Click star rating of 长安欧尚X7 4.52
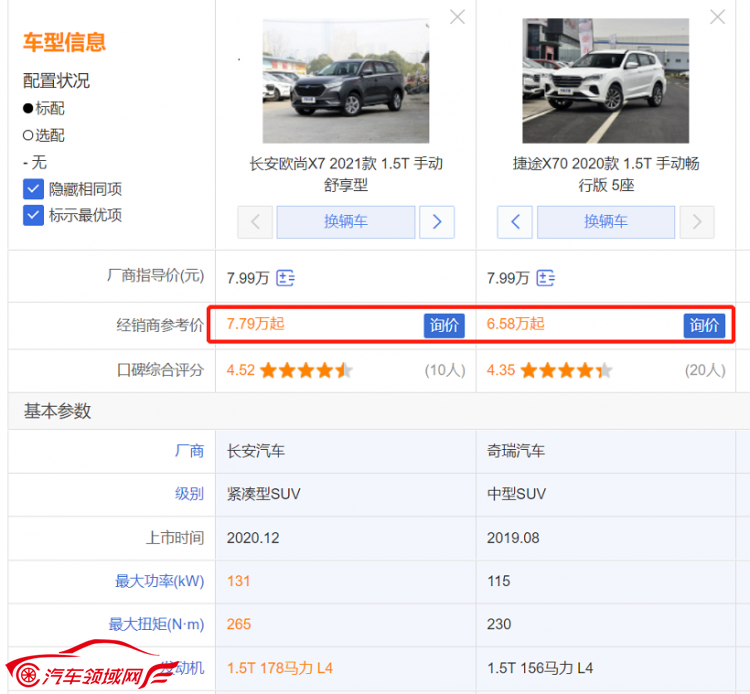 click(307, 370)
